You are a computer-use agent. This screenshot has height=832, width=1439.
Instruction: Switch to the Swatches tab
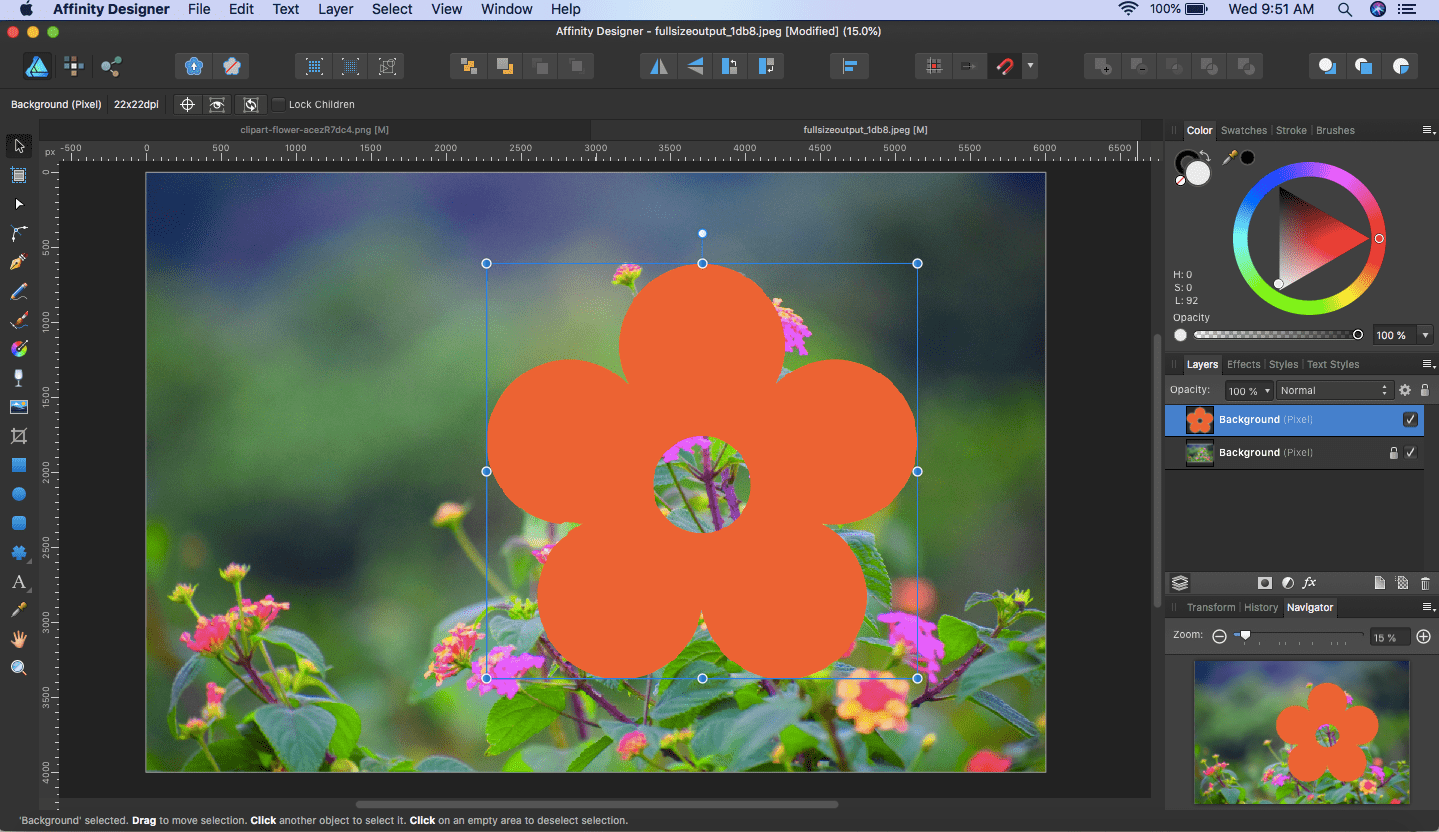[1243, 130]
